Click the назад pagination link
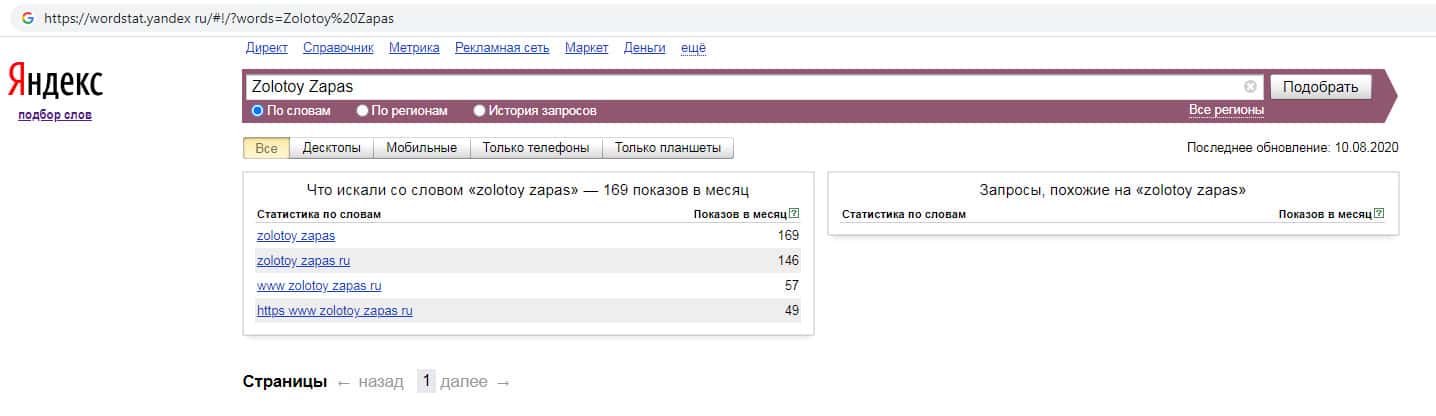 point(381,382)
